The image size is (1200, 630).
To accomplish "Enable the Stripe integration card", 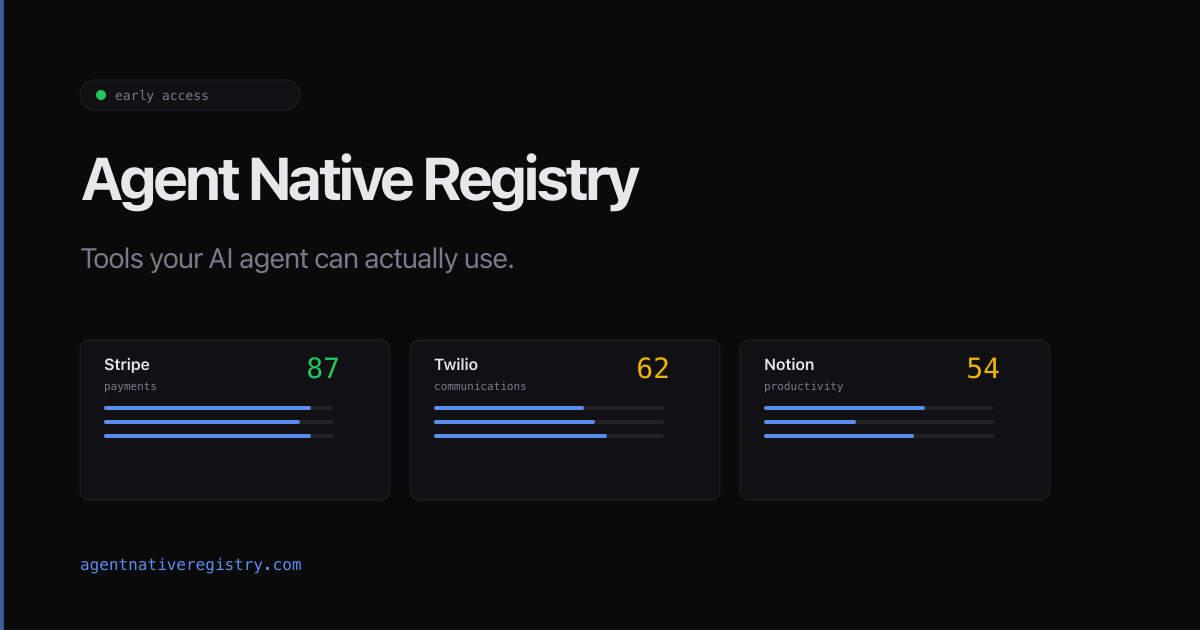I will (x=235, y=420).
